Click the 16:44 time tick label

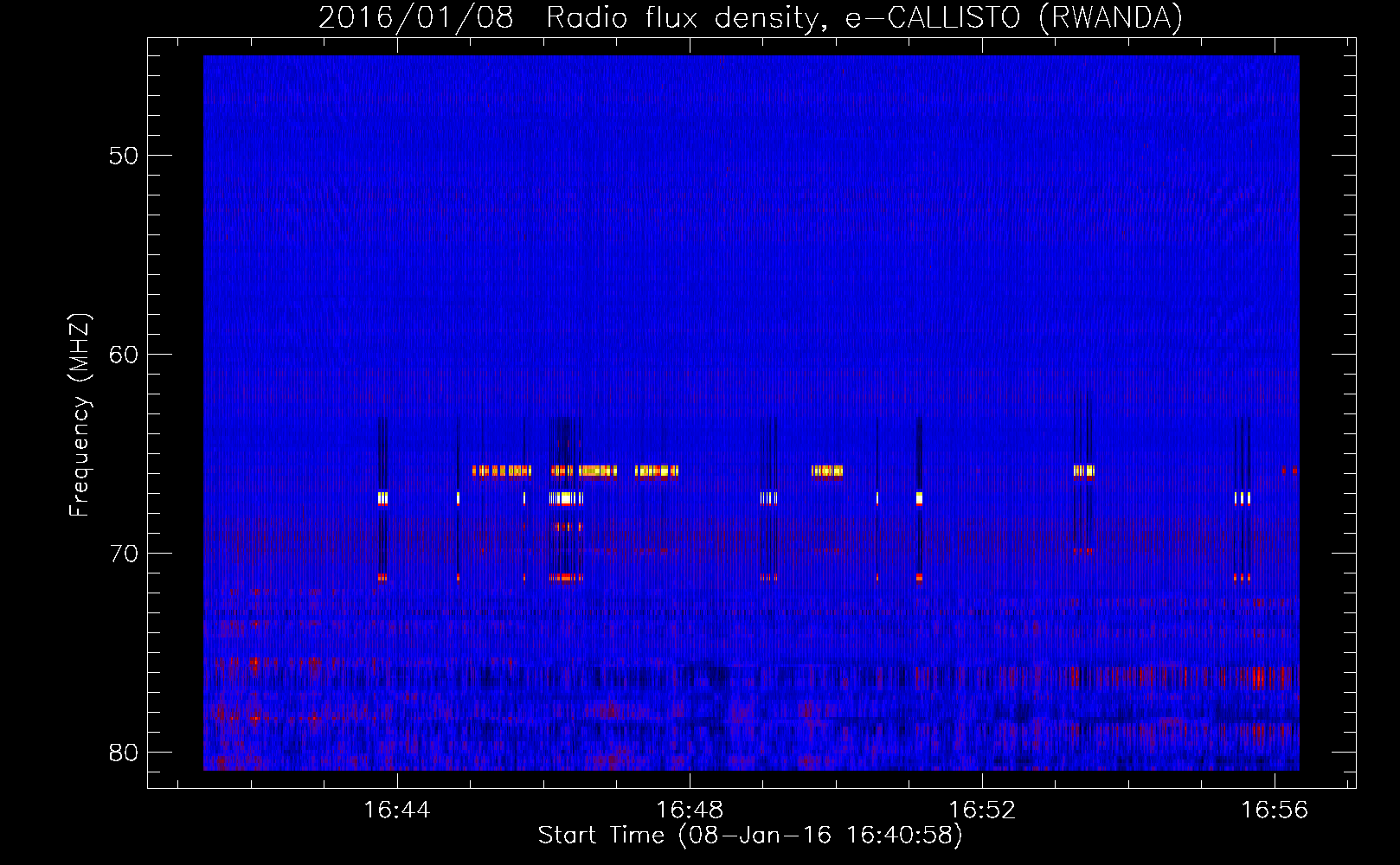[397, 811]
